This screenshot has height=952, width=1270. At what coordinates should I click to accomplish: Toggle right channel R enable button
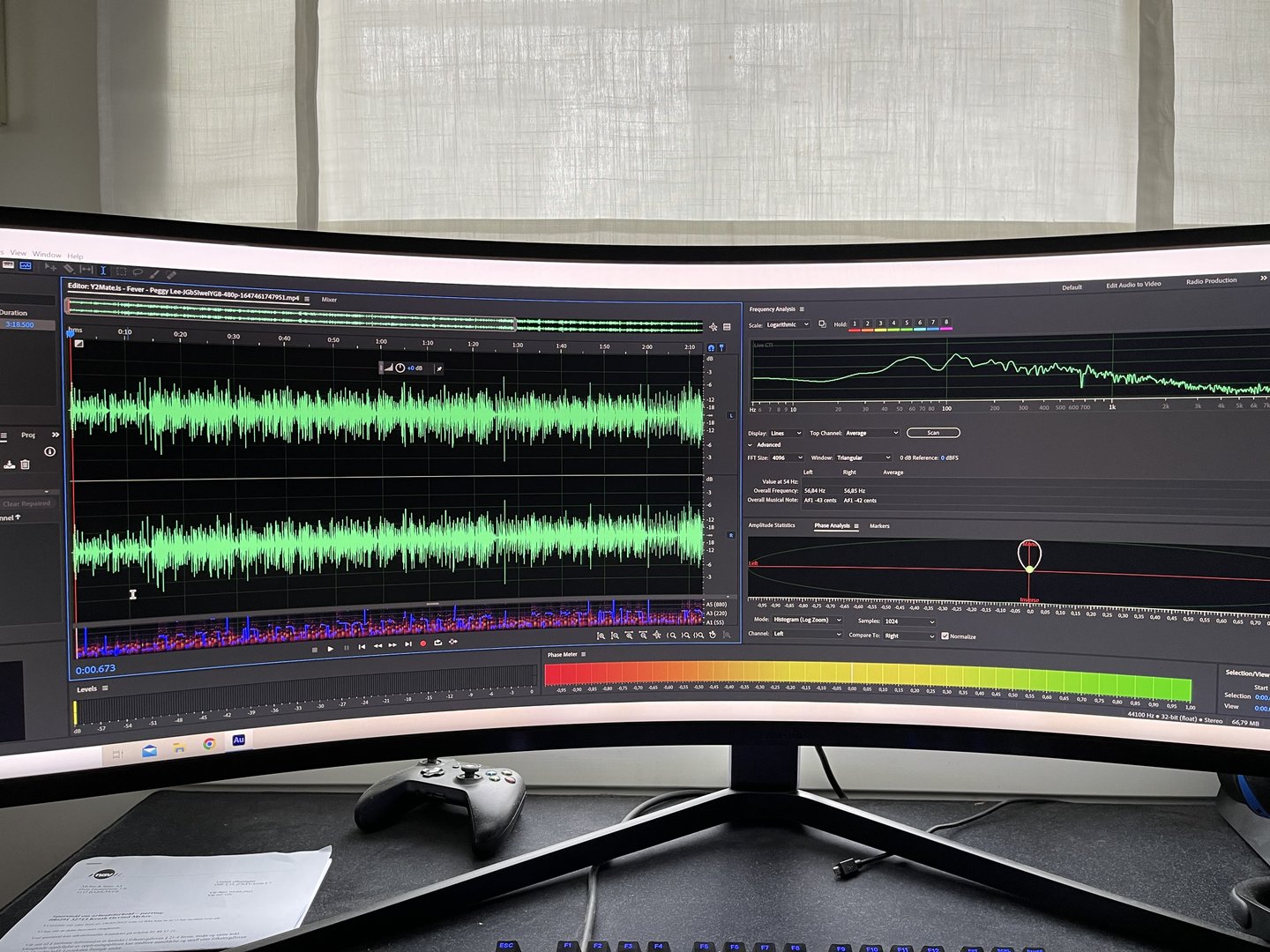tap(730, 534)
